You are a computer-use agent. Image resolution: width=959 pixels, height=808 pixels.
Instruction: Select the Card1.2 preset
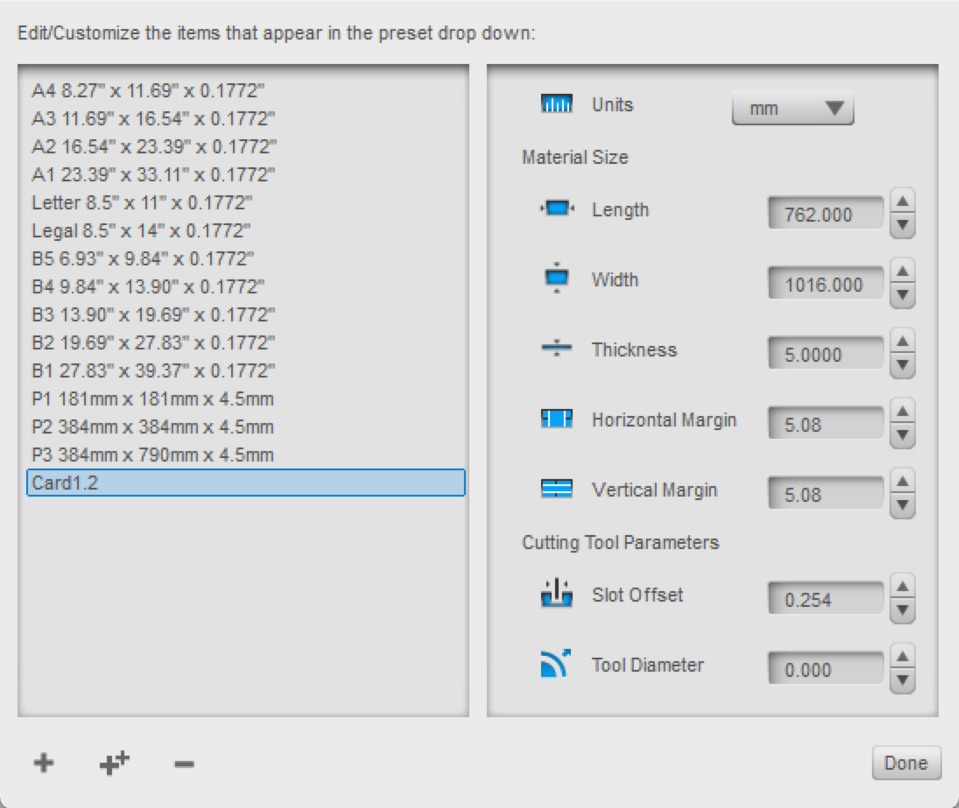tap(245, 483)
